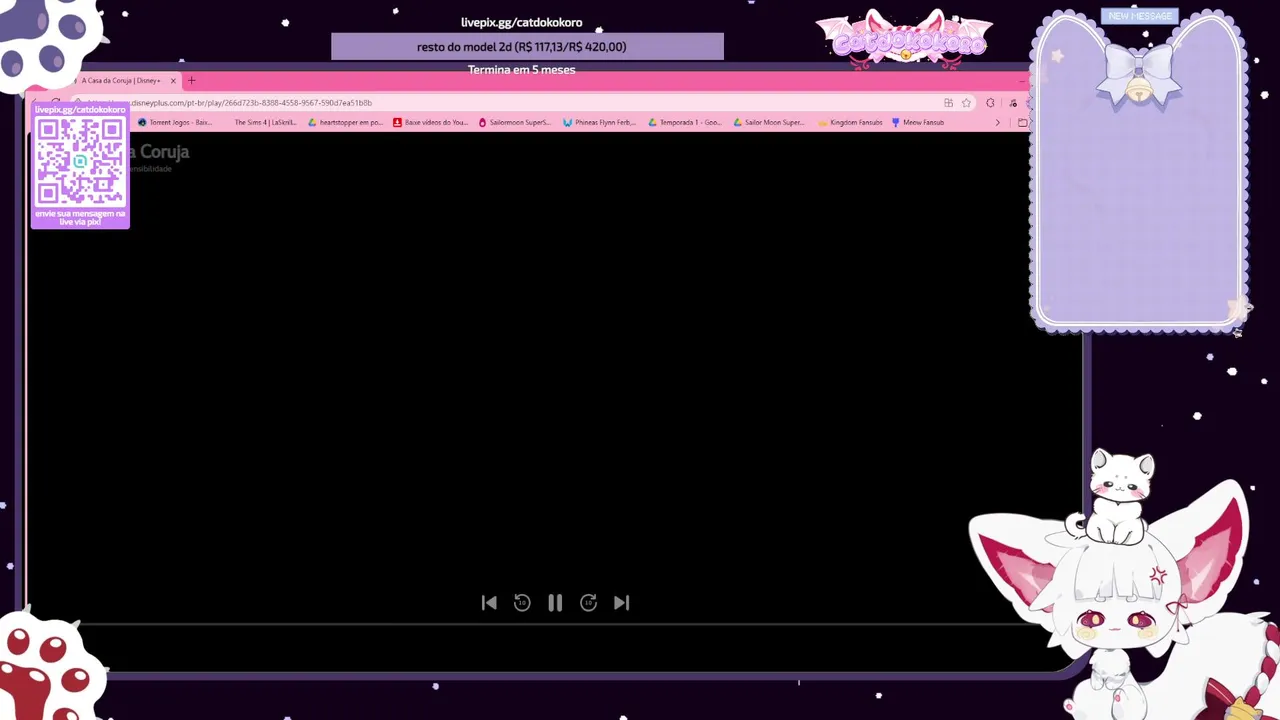
Task: Skip to next episode button
Action: point(621,602)
